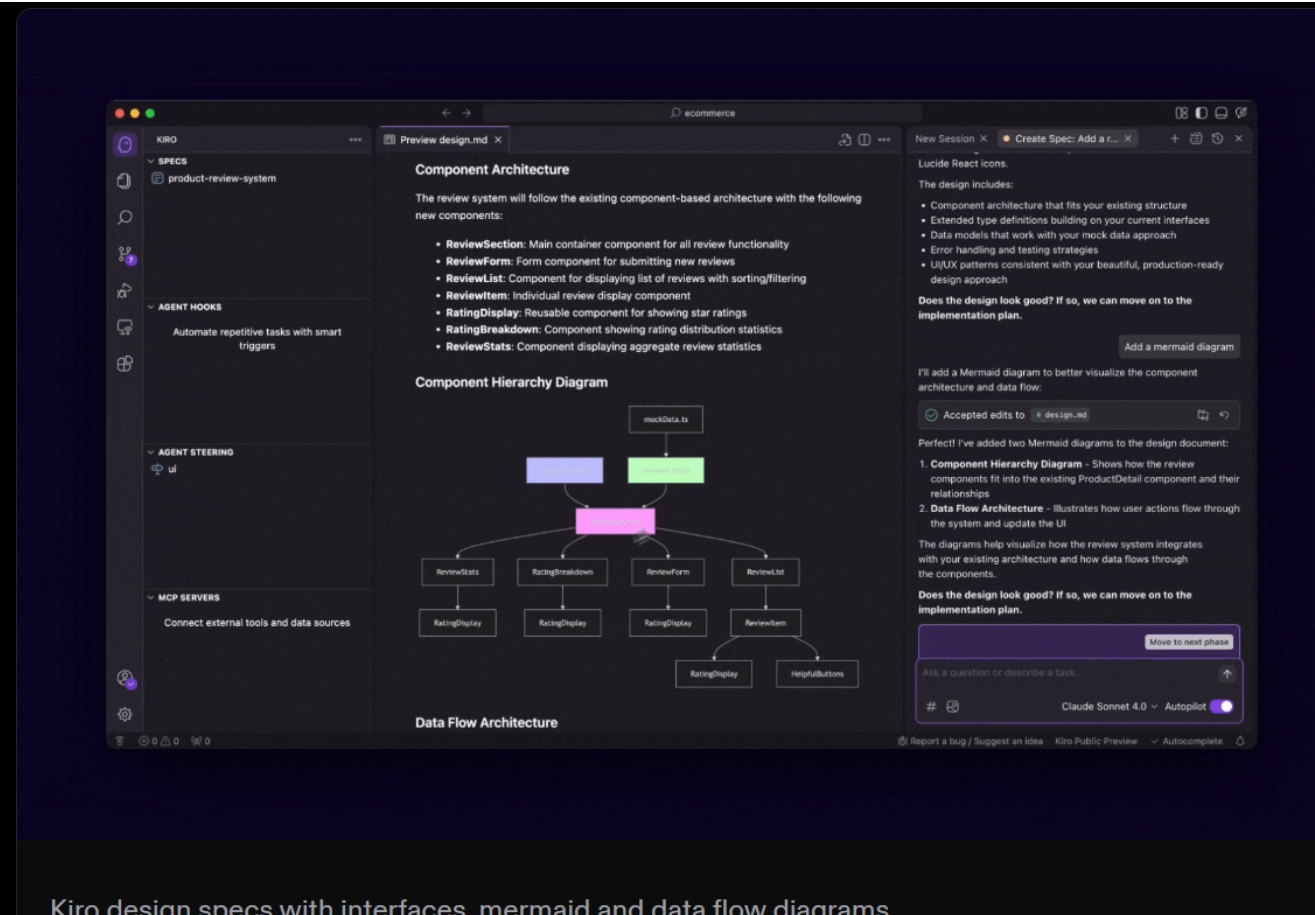This screenshot has width=1315, height=915.
Task: Open the Remote Explorer icon
Action: [x=125, y=327]
